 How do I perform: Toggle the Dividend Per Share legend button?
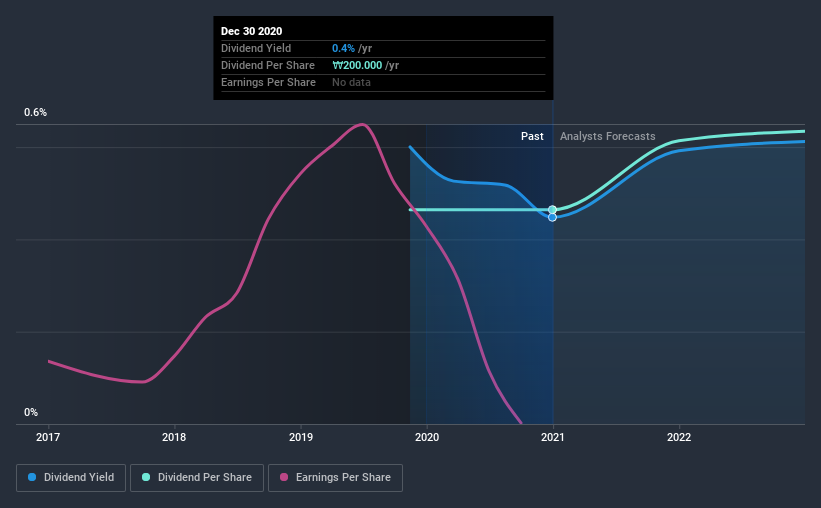pos(197,478)
